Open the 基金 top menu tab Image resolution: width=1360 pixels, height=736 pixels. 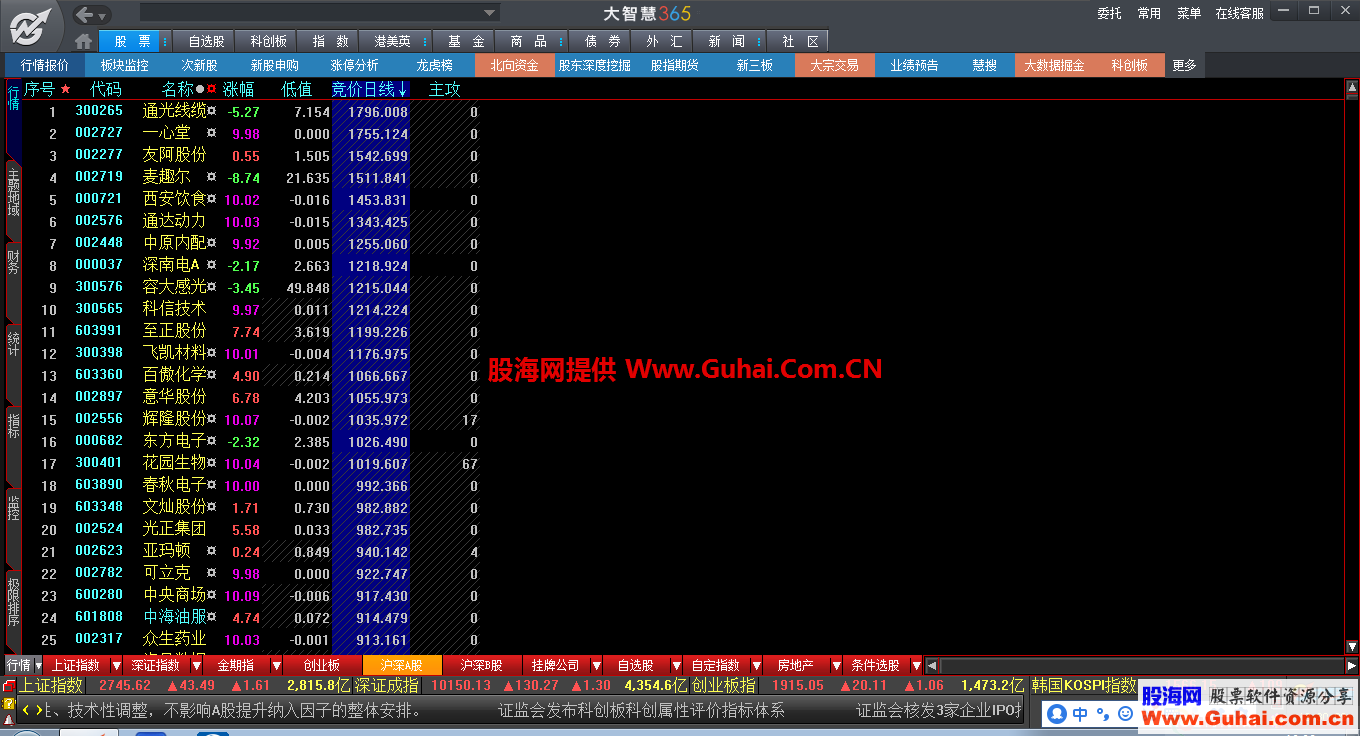coord(466,41)
